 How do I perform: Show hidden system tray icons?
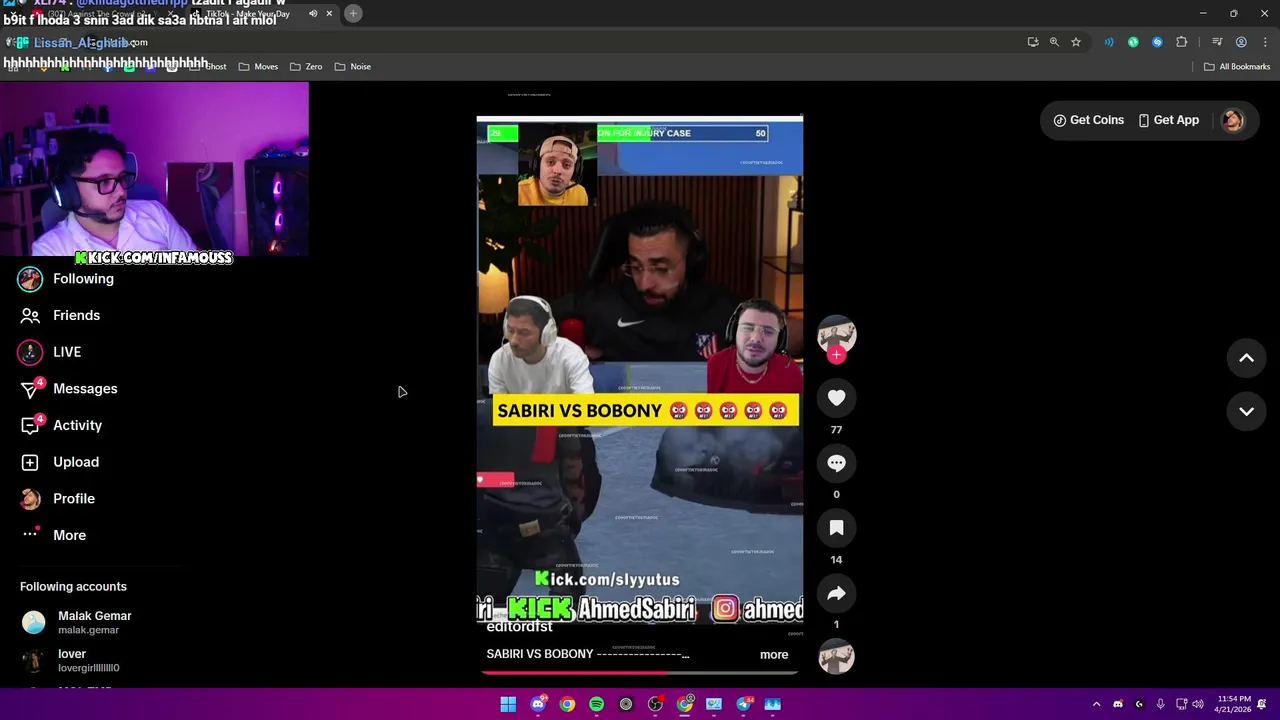1096,704
